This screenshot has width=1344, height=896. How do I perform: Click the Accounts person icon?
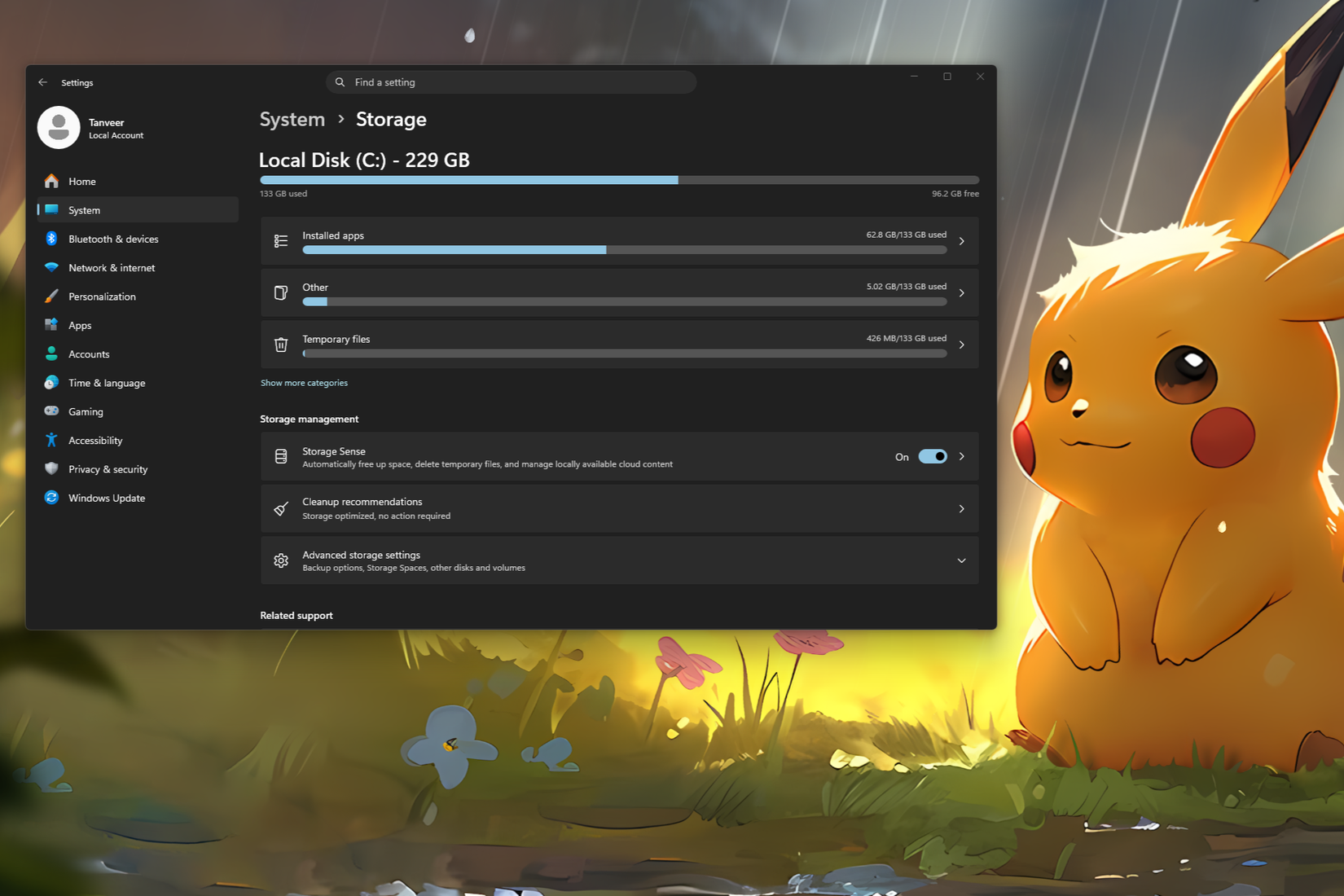click(51, 354)
